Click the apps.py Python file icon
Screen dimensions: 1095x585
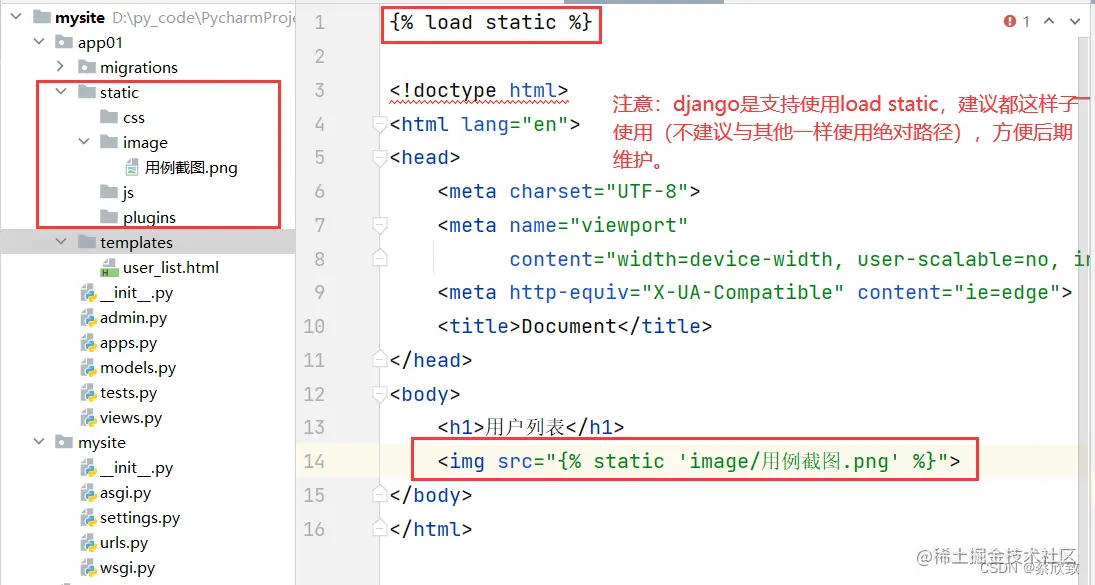coord(88,343)
